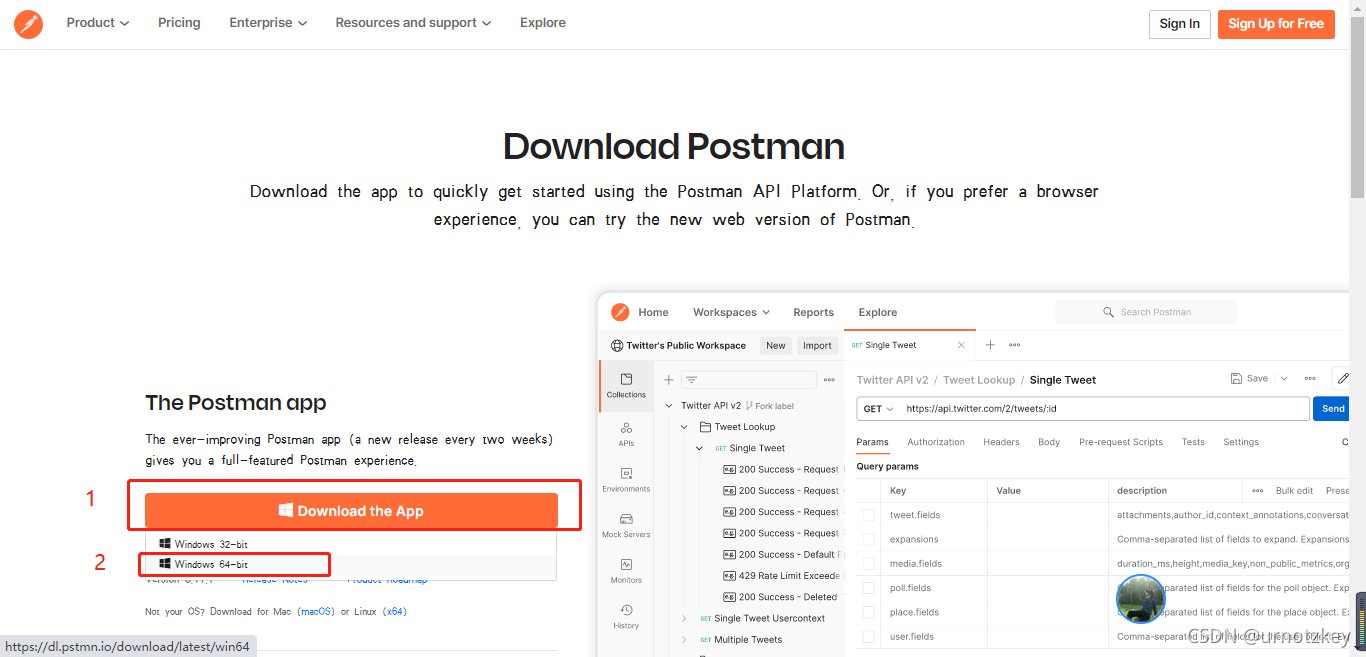
Task: Switch to the Headers tab
Action: (1001, 442)
